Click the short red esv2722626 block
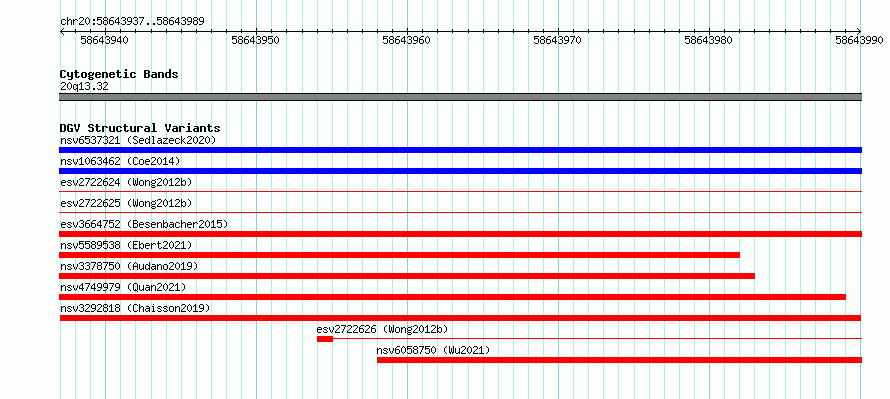Screen dimensions: 890x399 tap(325, 339)
